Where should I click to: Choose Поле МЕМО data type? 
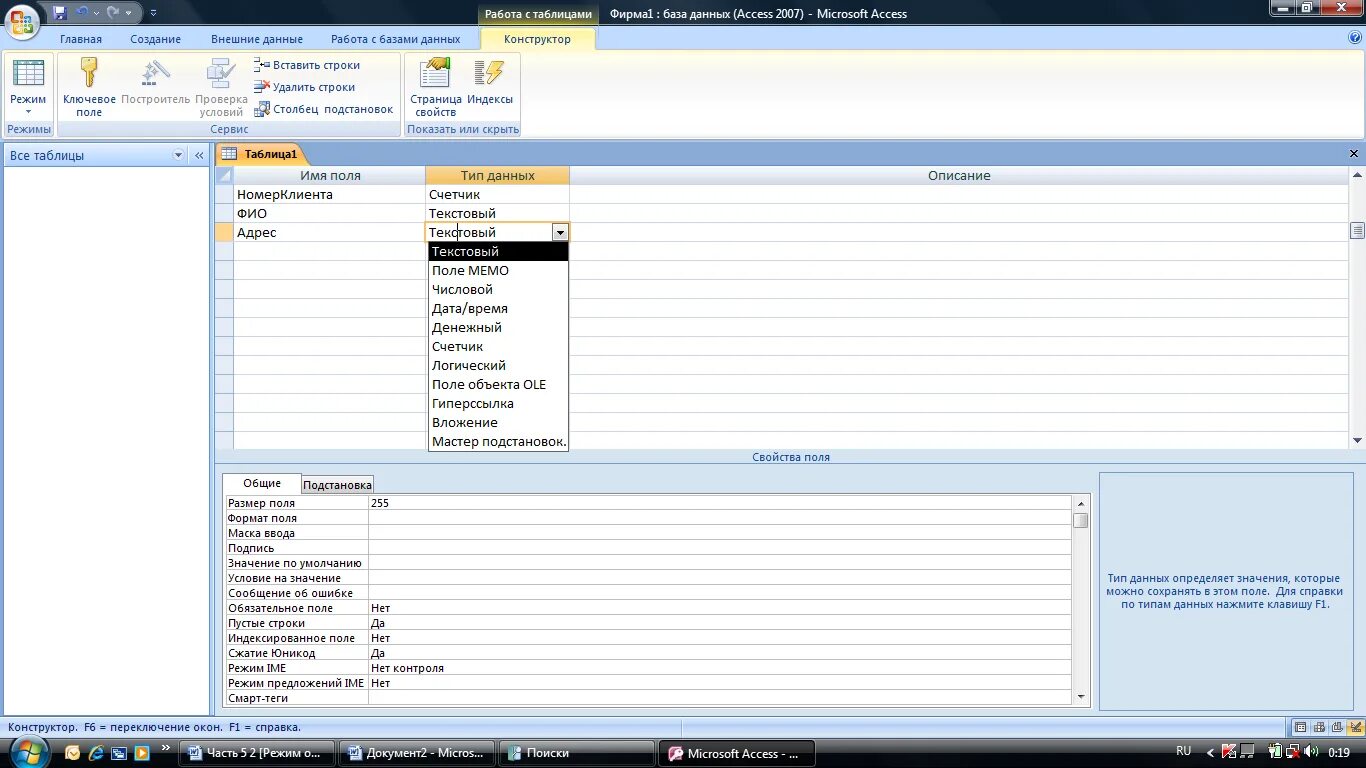pyautogui.click(x=498, y=271)
